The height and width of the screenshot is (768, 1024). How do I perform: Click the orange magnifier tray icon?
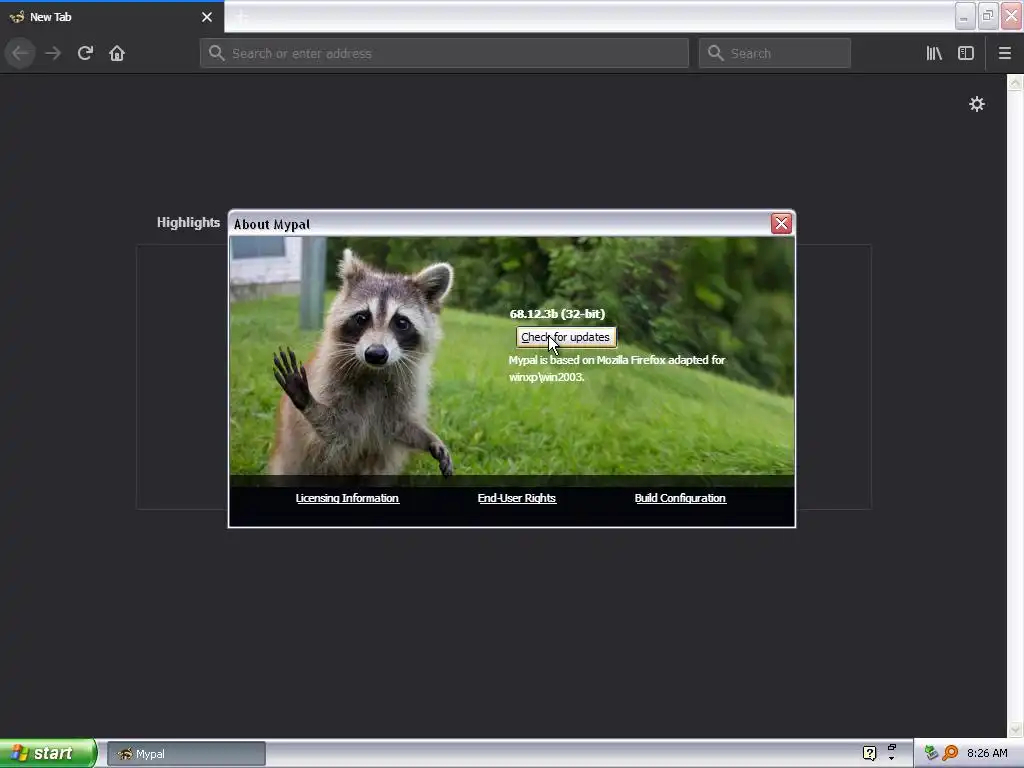pos(950,753)
